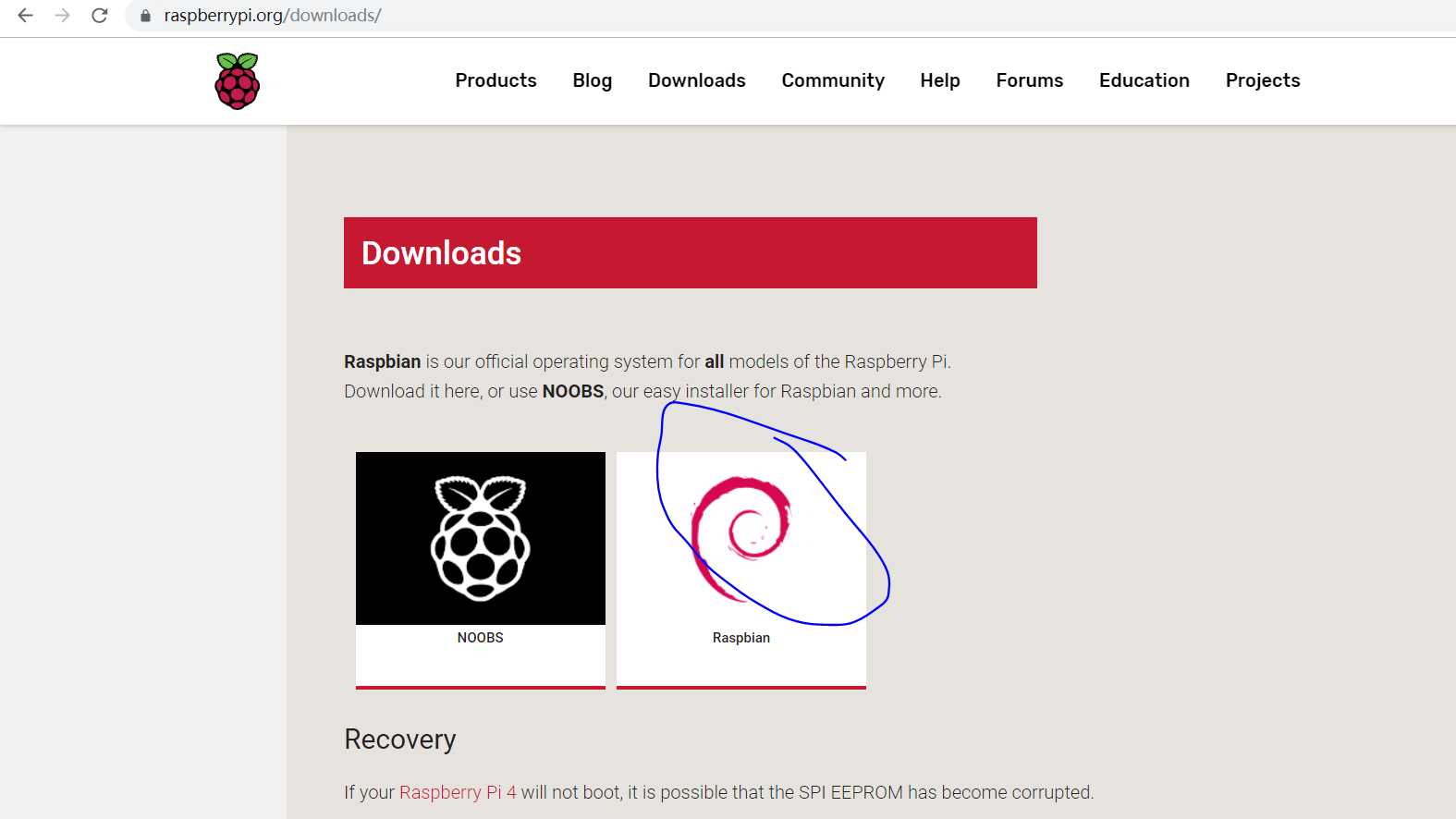Click the browser forward arrow
The width and height of the screenshot is (1456, 819).
(62, 16)
